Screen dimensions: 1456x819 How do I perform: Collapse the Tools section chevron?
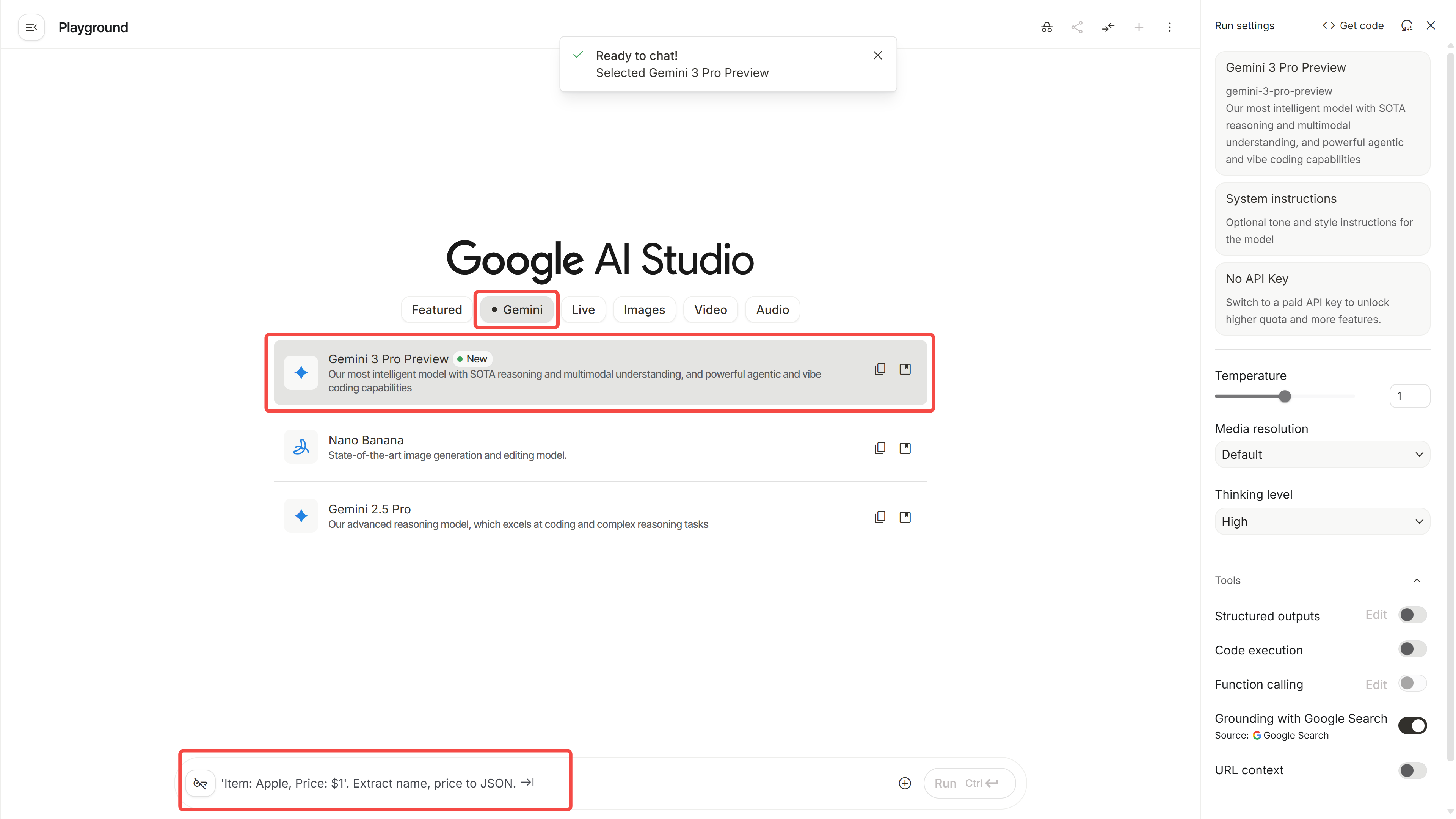coord(1417,581)
